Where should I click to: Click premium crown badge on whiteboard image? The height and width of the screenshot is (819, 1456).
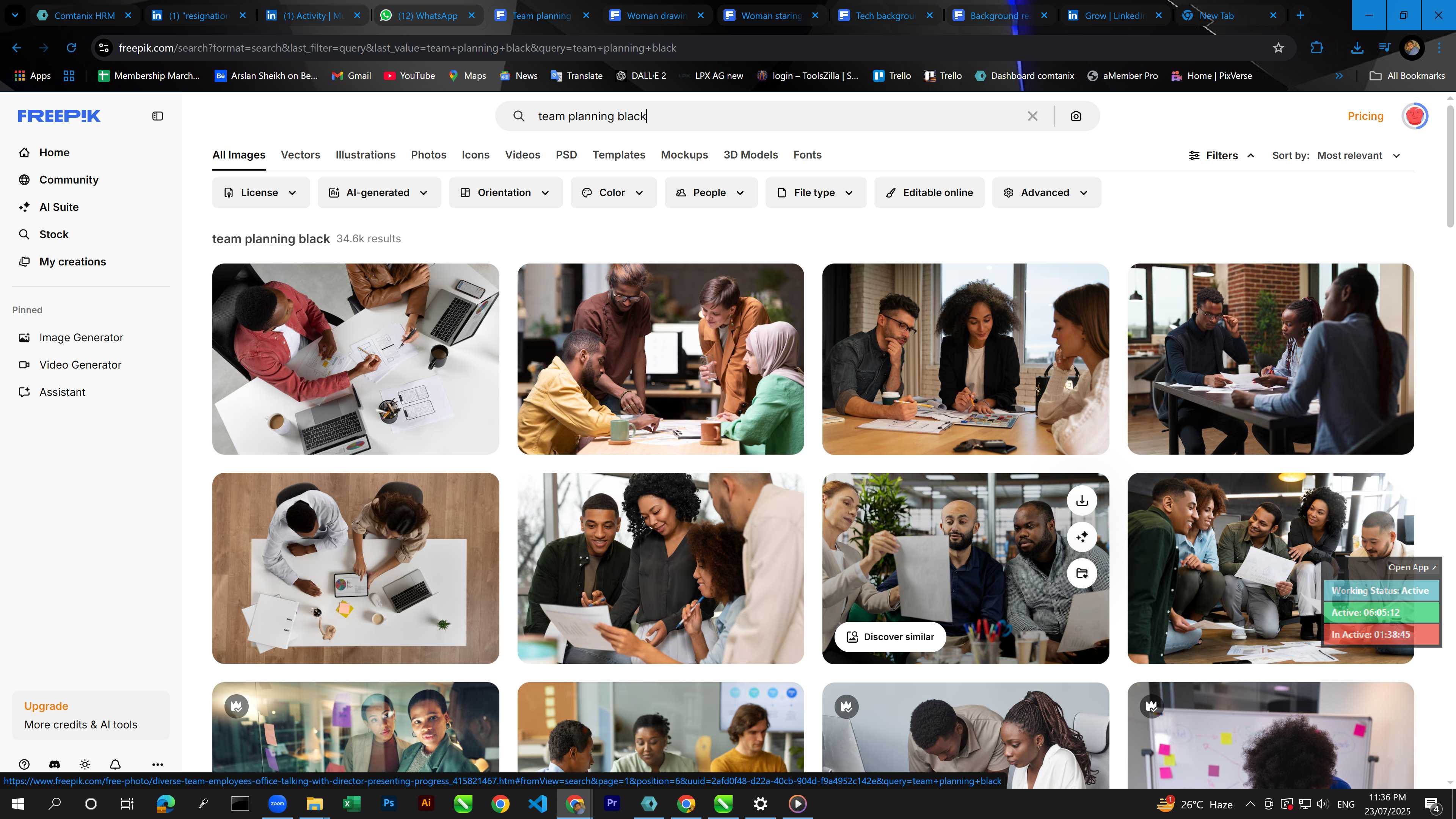point(1152,706)
